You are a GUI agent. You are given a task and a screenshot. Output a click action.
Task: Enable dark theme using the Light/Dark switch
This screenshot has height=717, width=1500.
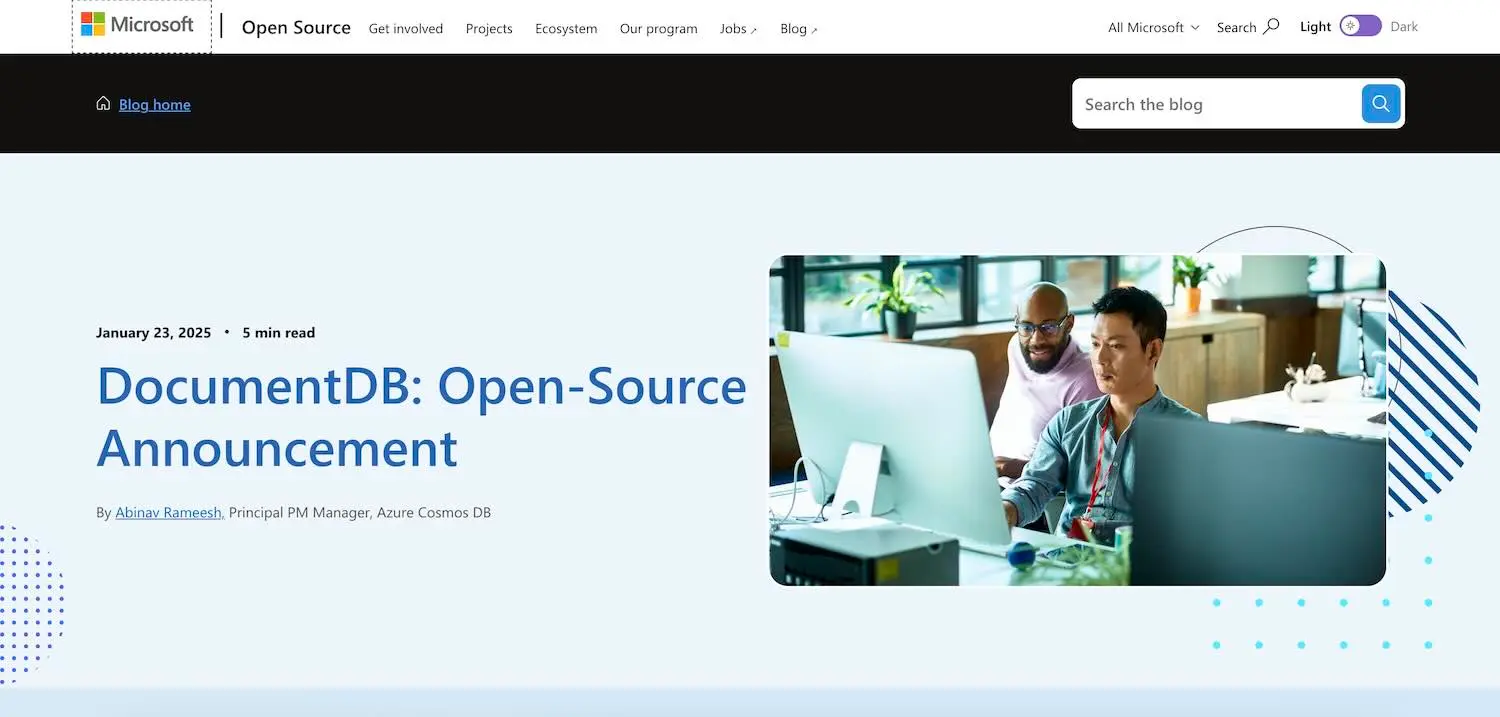(1360, 25)
